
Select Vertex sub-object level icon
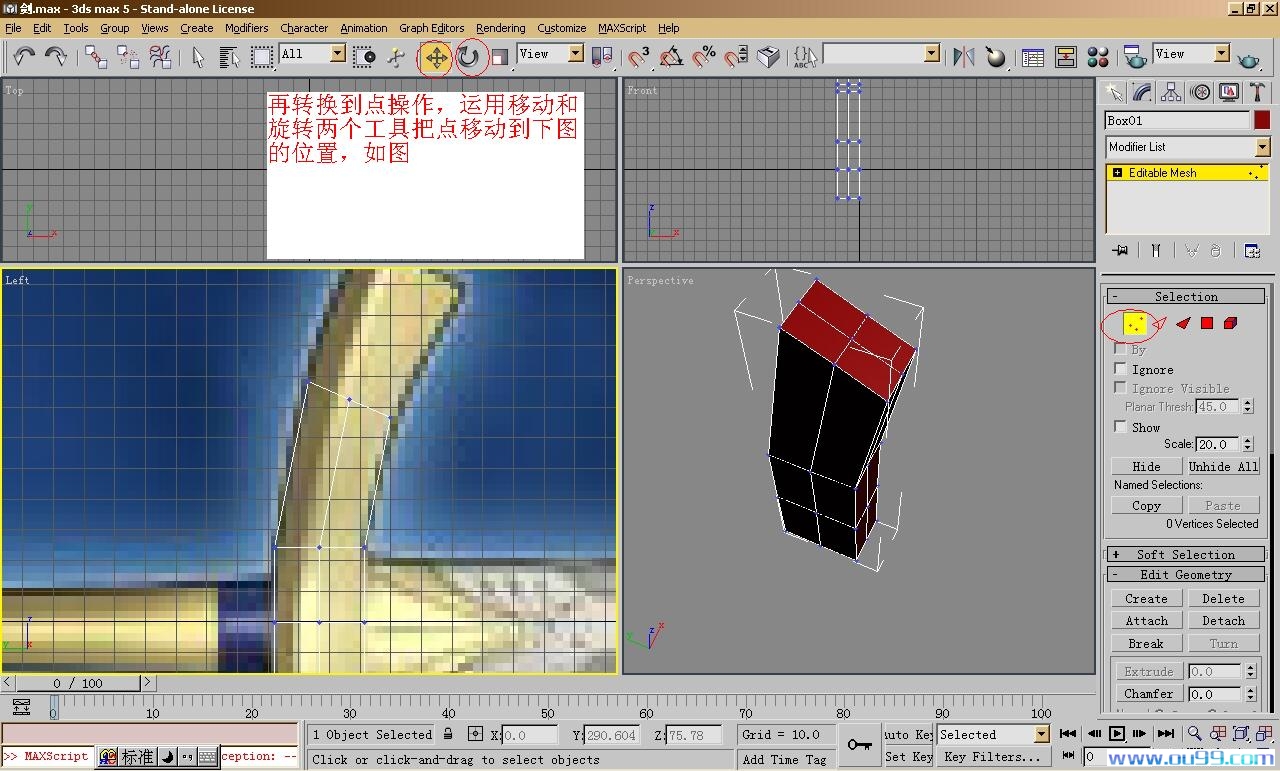(1135, 323)
